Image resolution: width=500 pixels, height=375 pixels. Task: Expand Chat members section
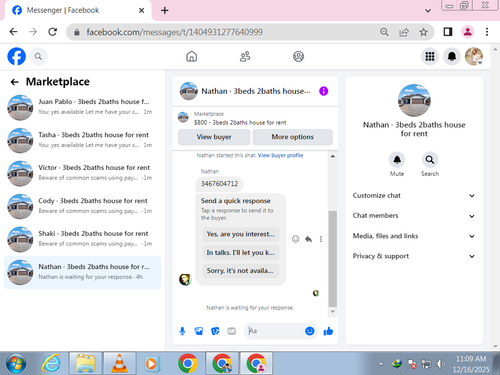coord(414,216)
